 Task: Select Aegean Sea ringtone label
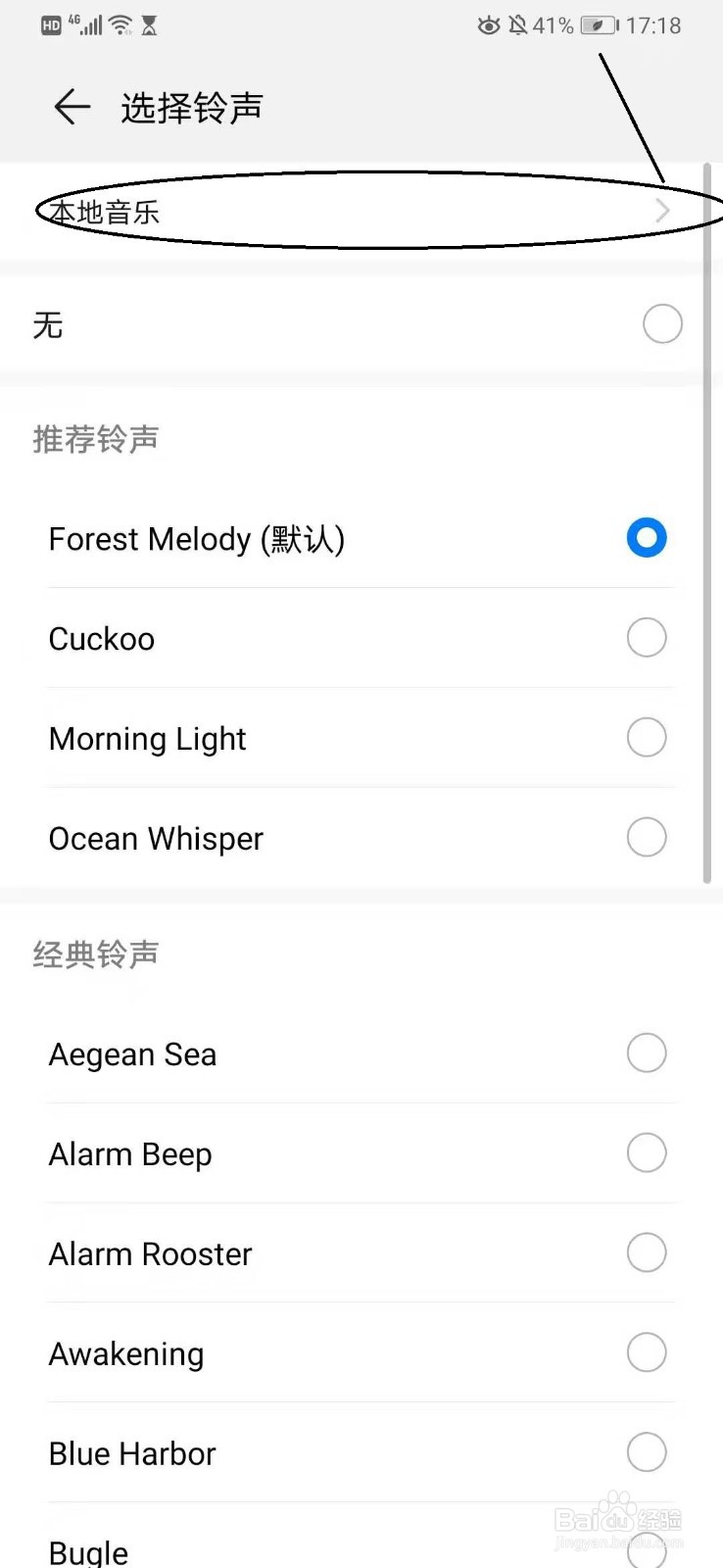[132, 1054]
